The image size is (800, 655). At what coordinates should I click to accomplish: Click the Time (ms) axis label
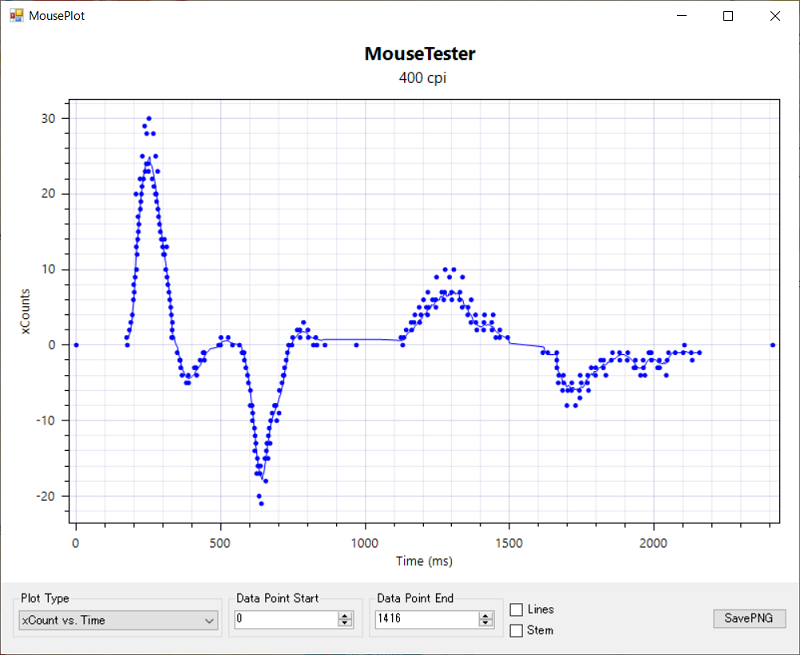[x=424, y=561]
